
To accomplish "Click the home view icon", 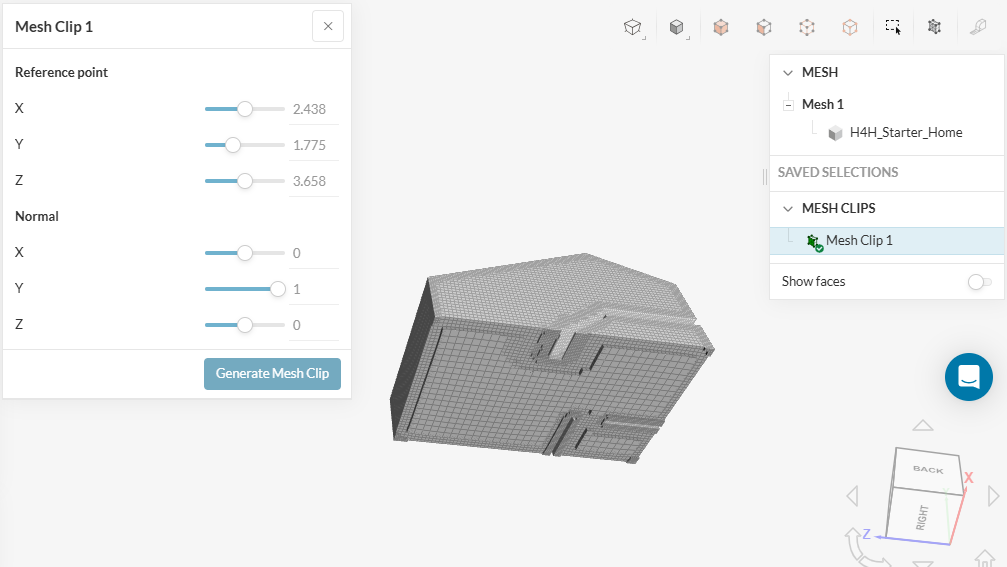I will [985, 558].
